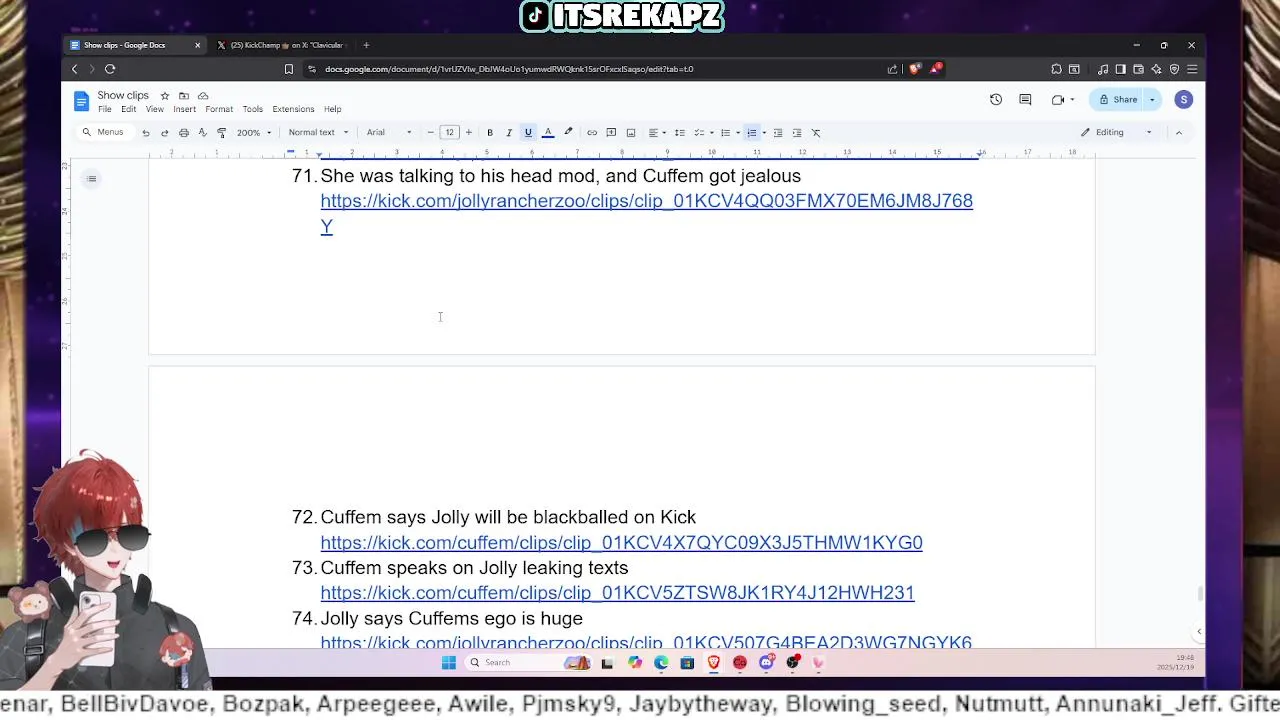
Task: Insert link using chain icon
Action: coord(592,133)
